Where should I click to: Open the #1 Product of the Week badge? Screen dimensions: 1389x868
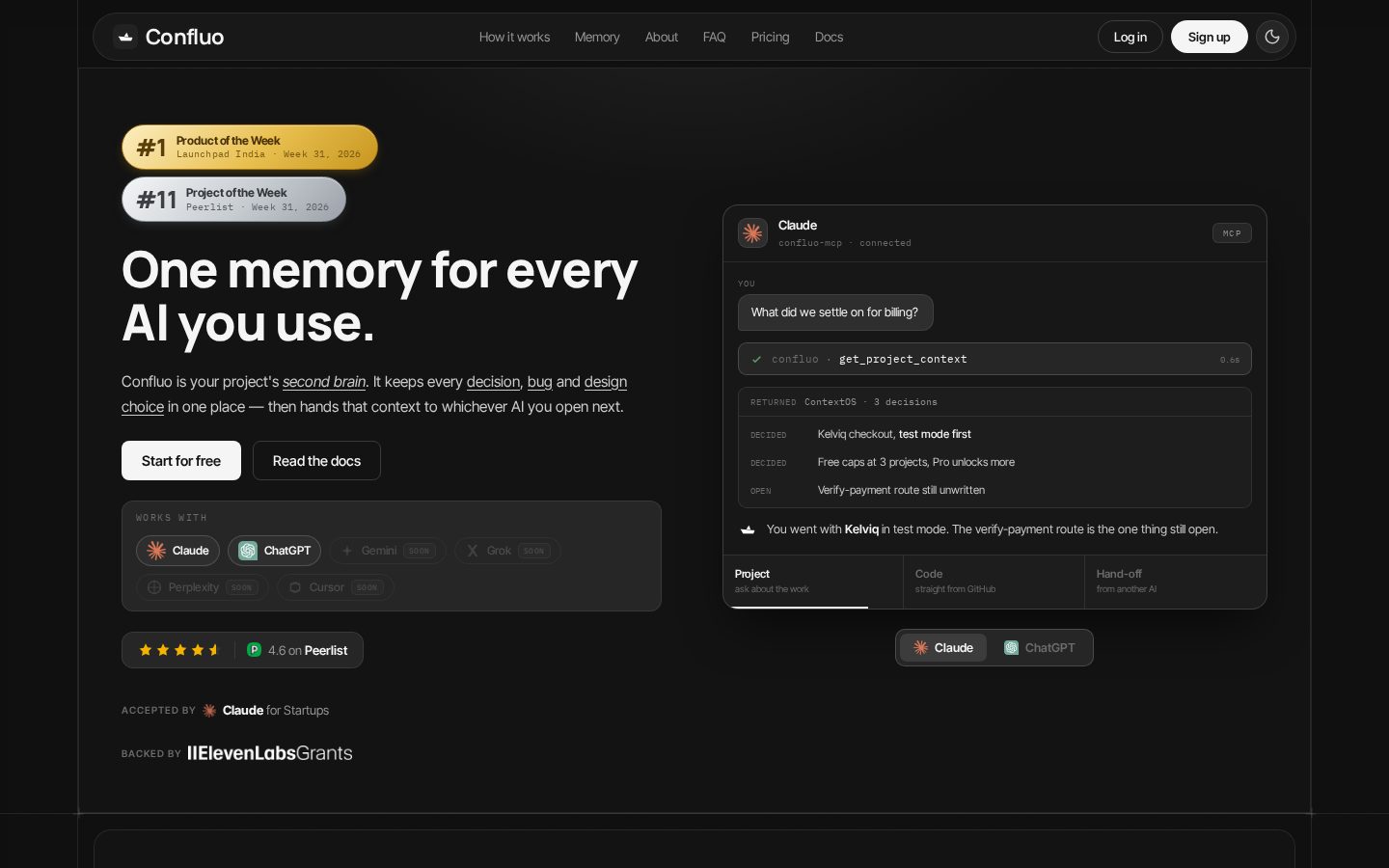[x=250, y=147]
